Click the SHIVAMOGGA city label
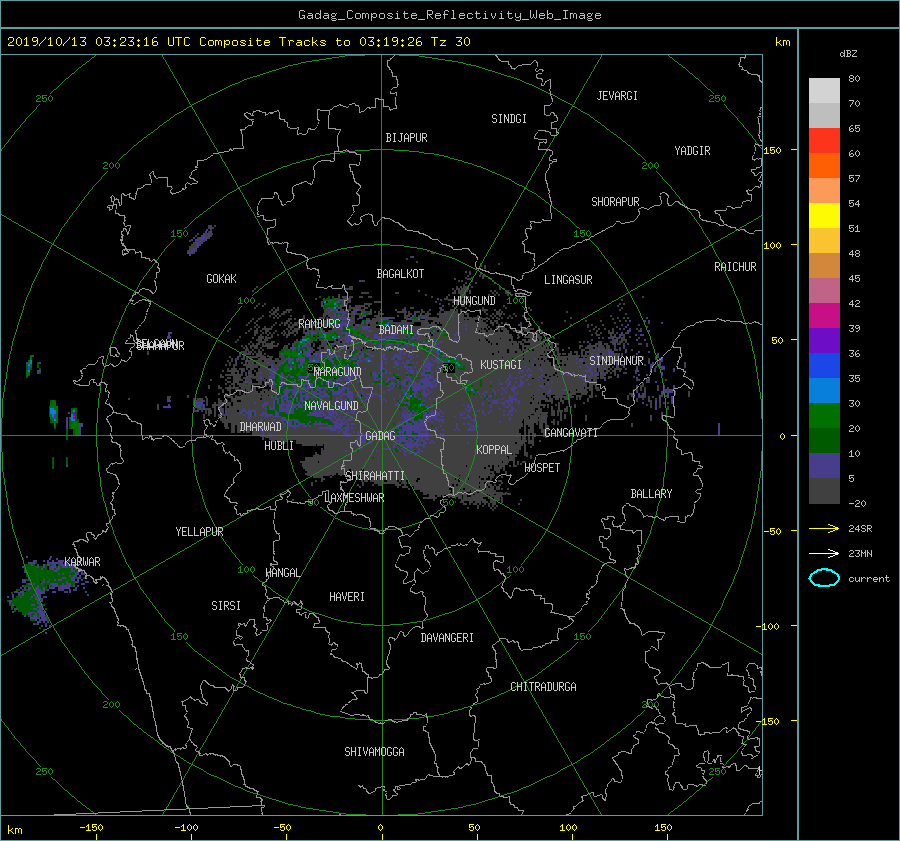Image resolution: width=900 pixels, height=841 pixels. tap(374, 752)
